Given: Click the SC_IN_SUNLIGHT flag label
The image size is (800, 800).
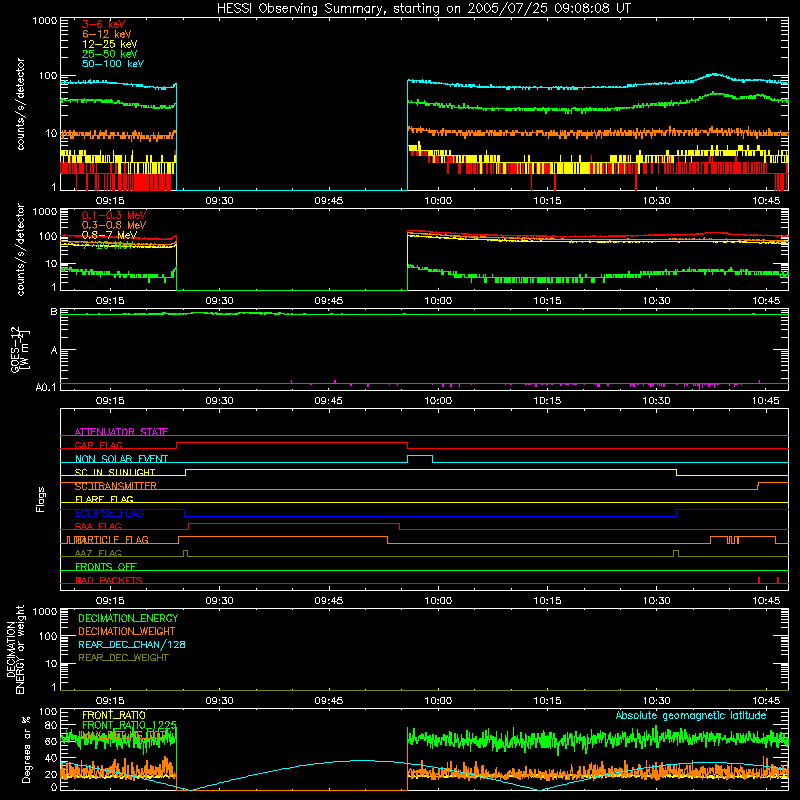Looking at the screenshot, I should coord(115,472).
